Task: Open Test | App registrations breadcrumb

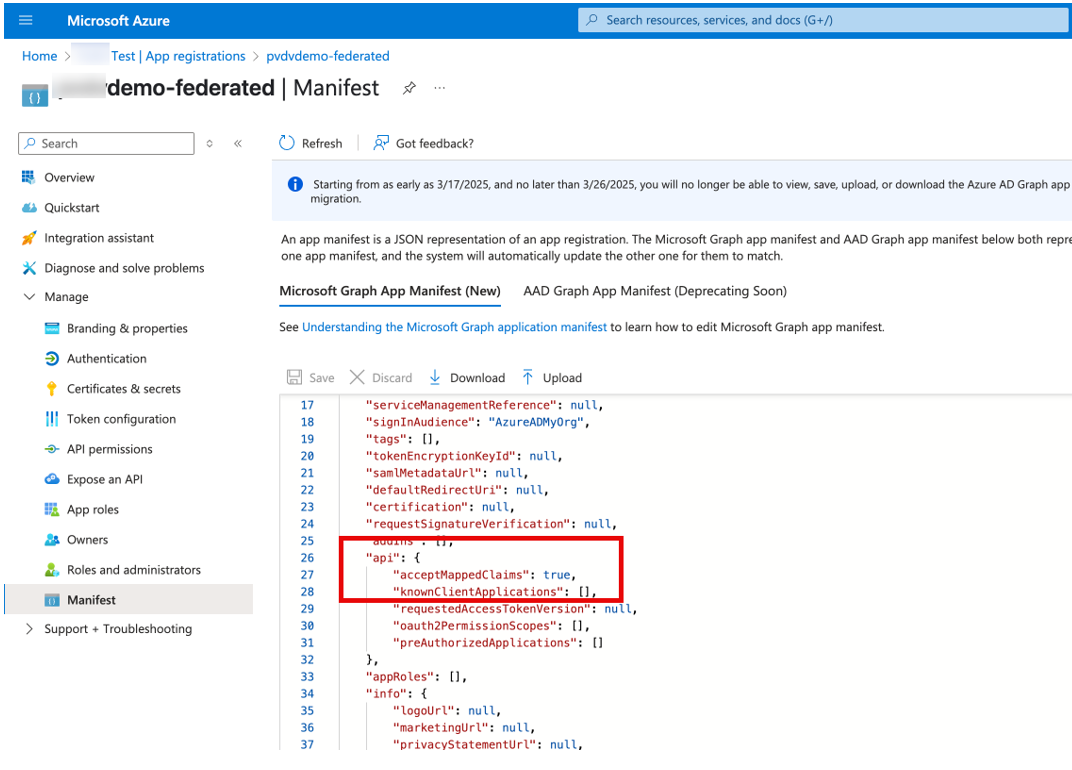Action: coord(178,56)
